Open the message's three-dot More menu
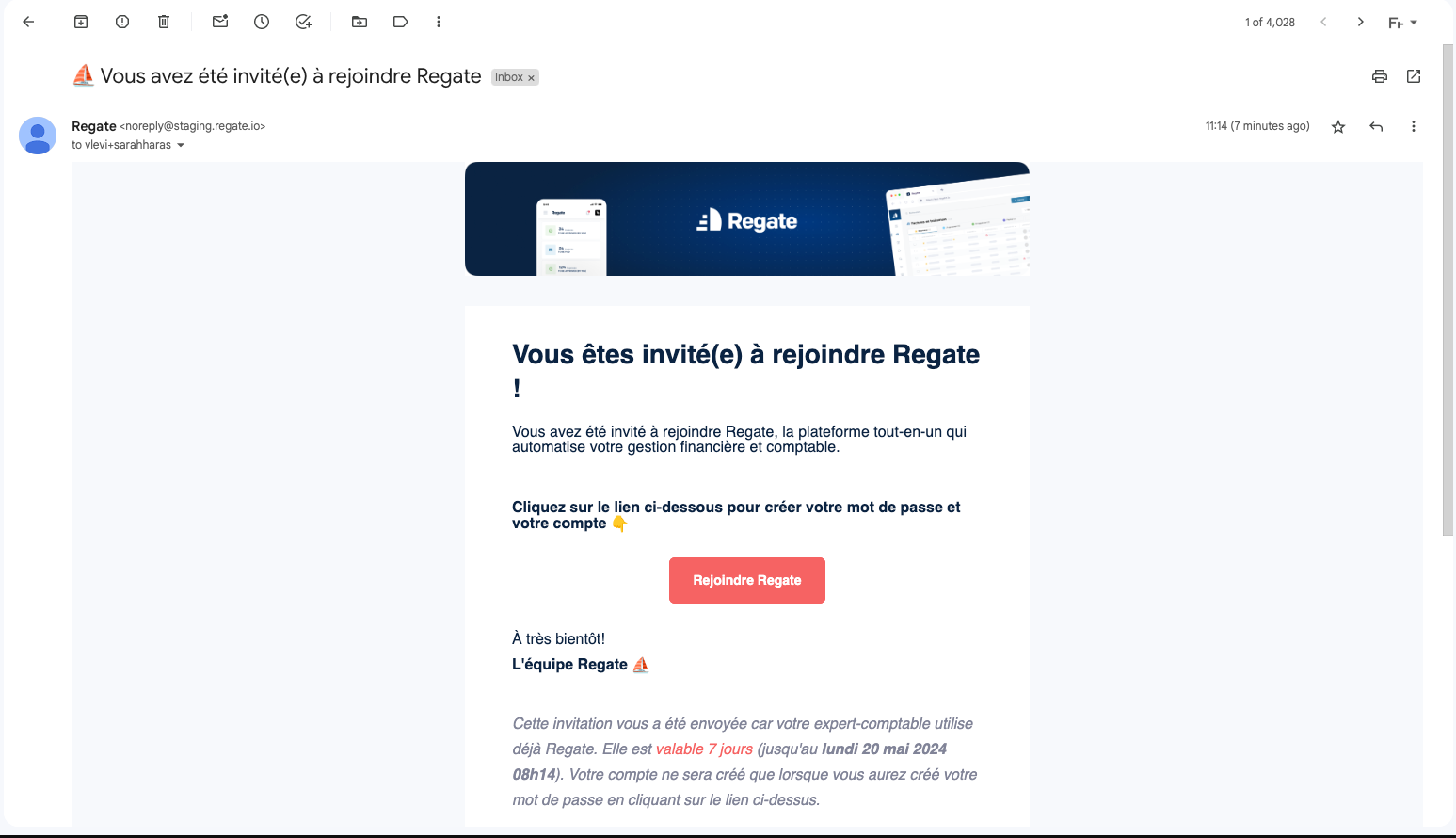The width and height of the screenshot is (1456, 838). point(1414,126)
